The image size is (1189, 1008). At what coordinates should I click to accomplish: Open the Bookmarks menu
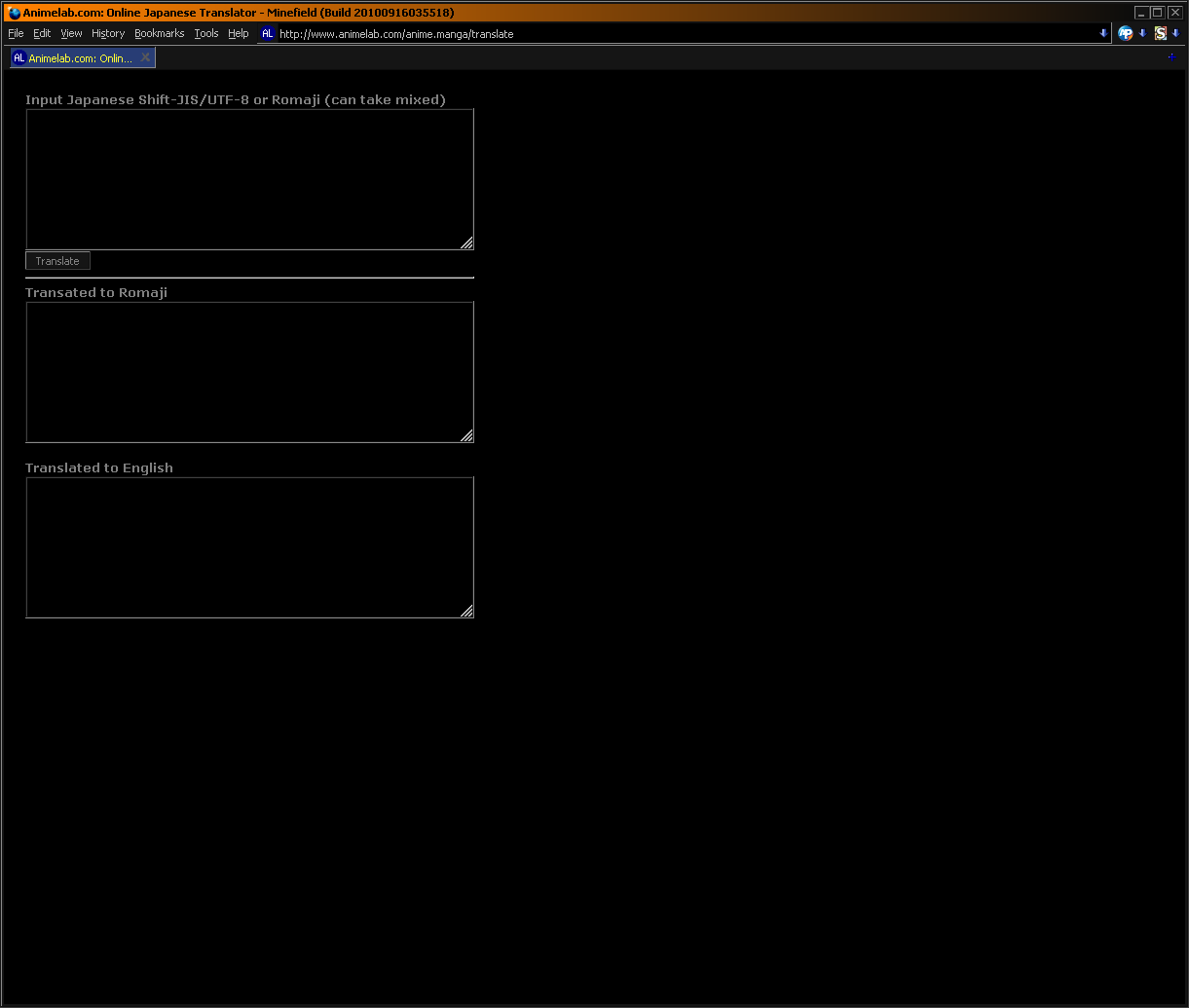[x=159, y=33]
